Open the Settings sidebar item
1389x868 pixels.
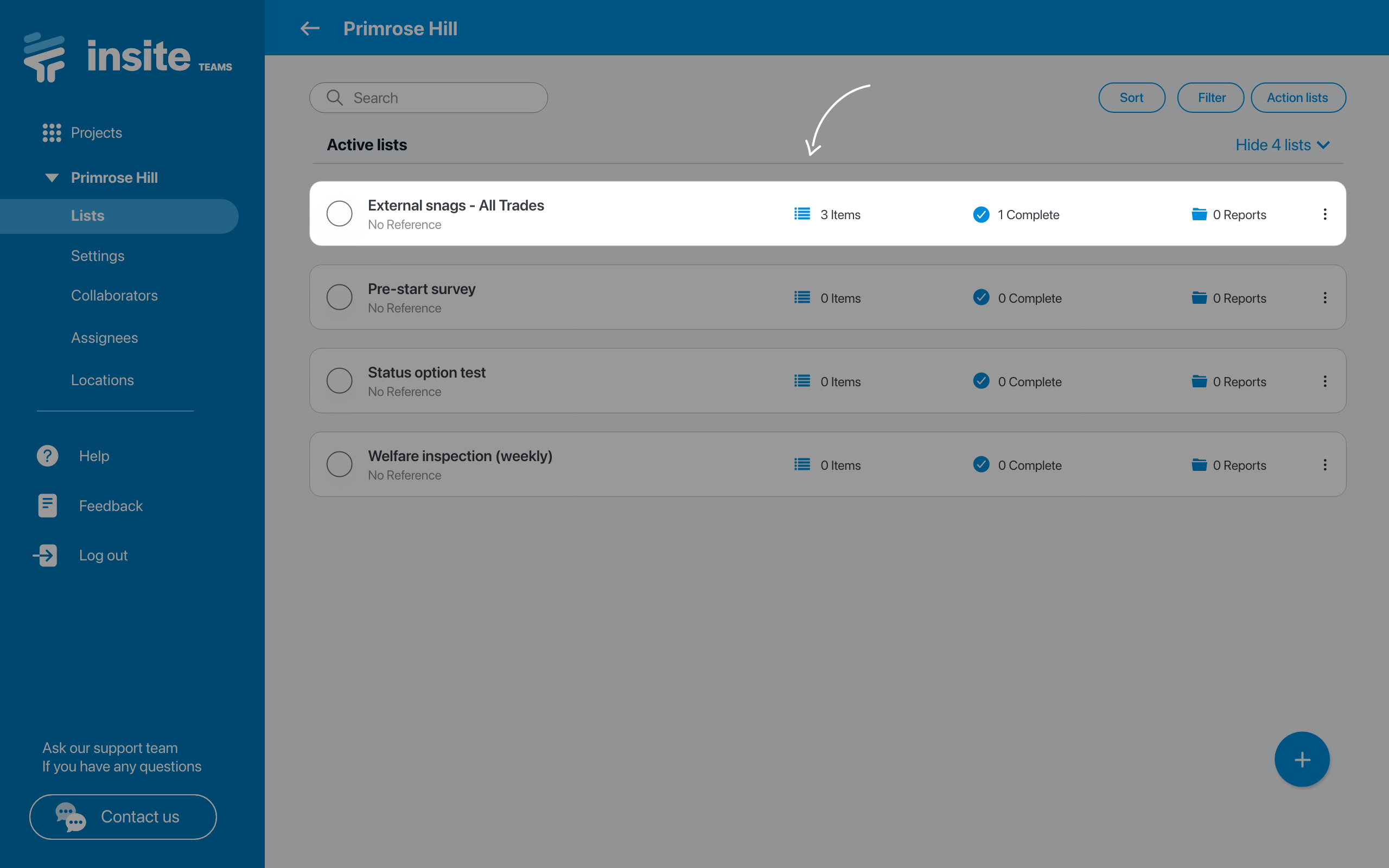(98, 256)
